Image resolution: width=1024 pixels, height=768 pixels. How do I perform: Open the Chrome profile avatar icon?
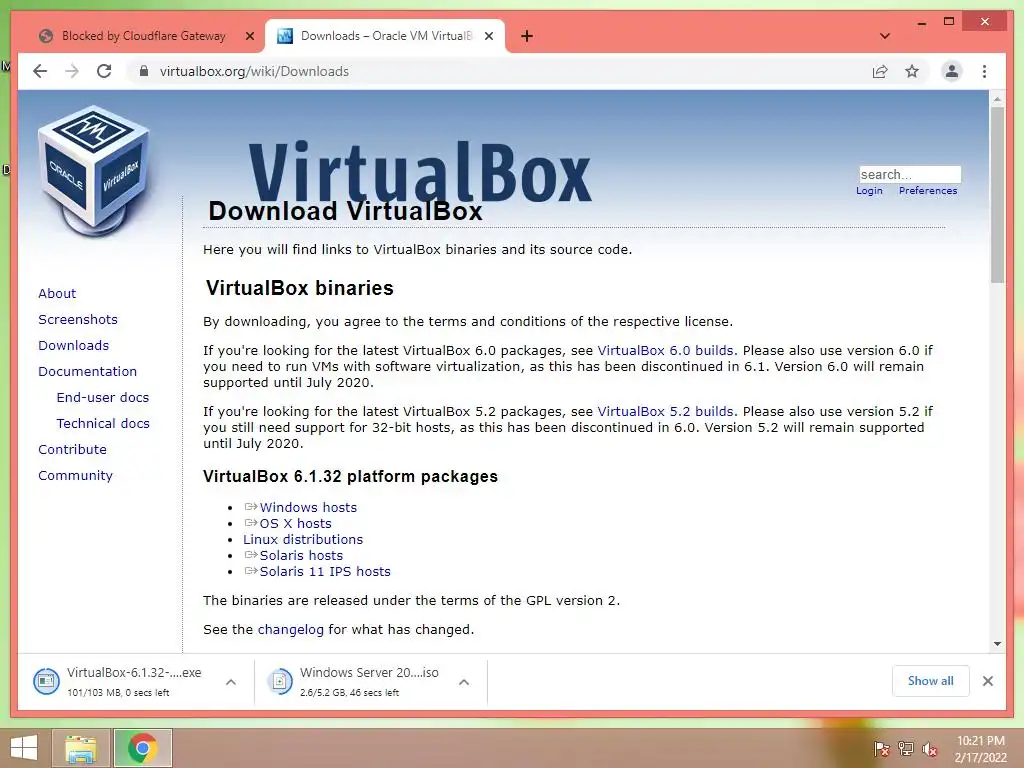coord(952,71)
